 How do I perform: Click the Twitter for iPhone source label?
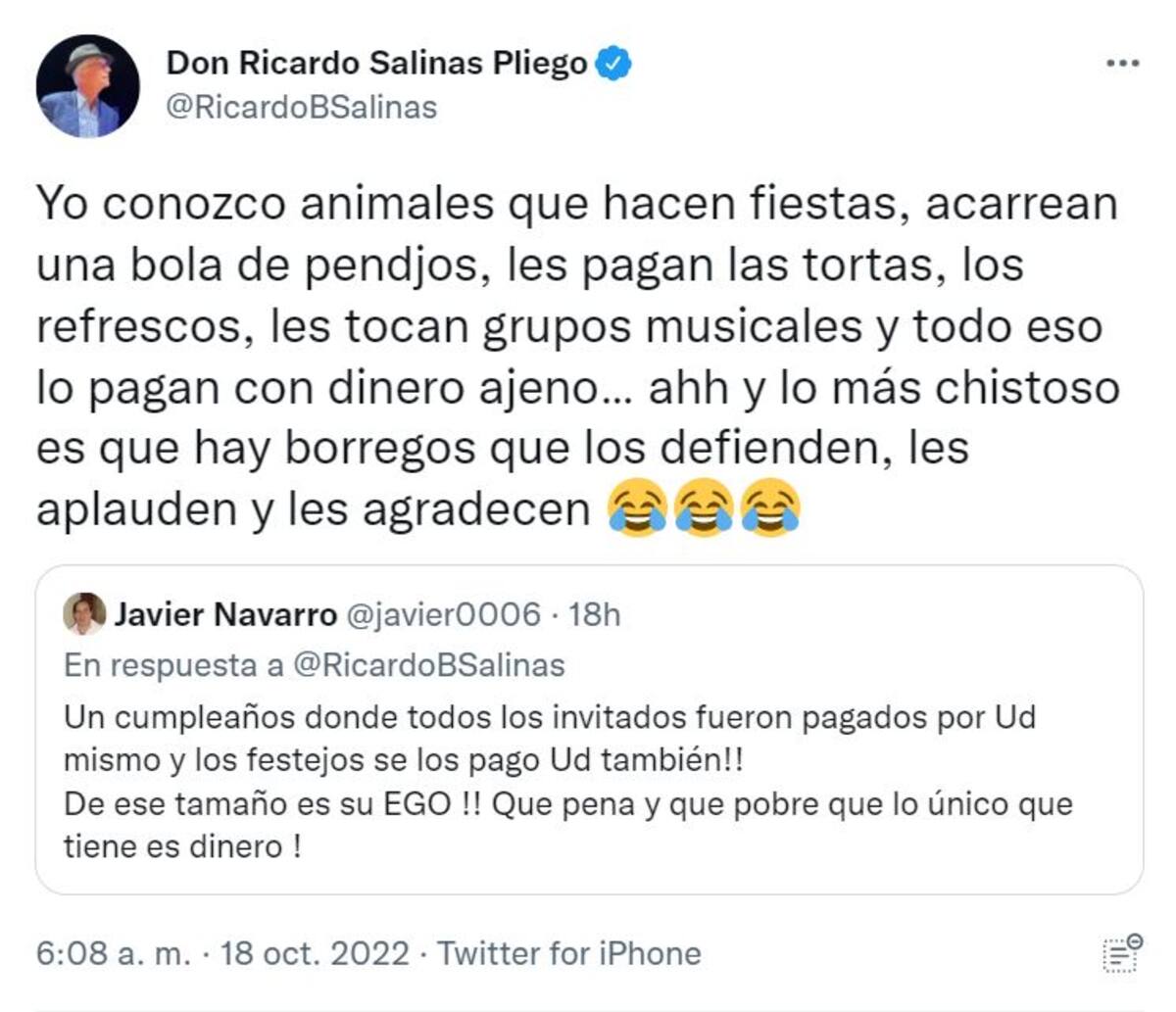click(568, 953)
